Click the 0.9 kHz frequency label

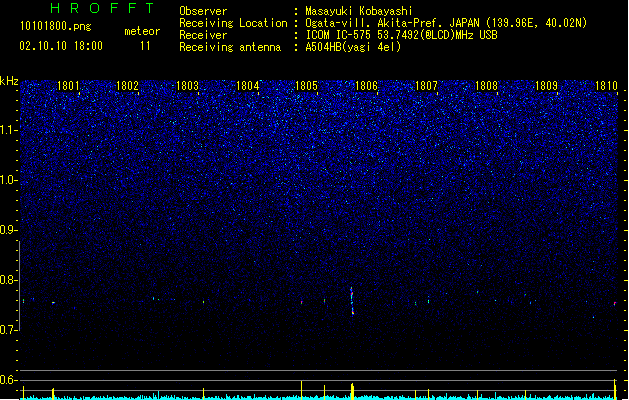8,230
